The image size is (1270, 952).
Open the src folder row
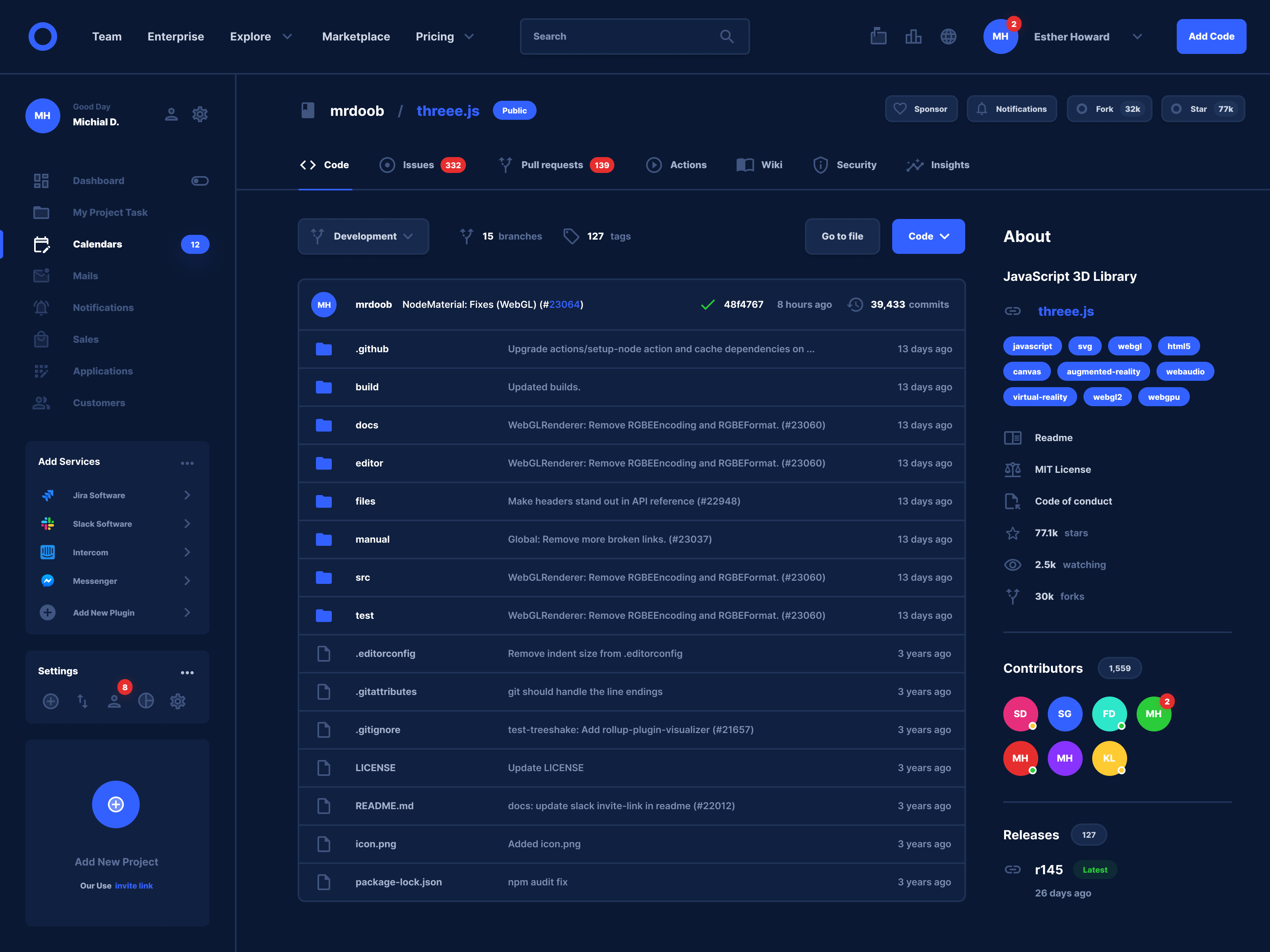631,577
